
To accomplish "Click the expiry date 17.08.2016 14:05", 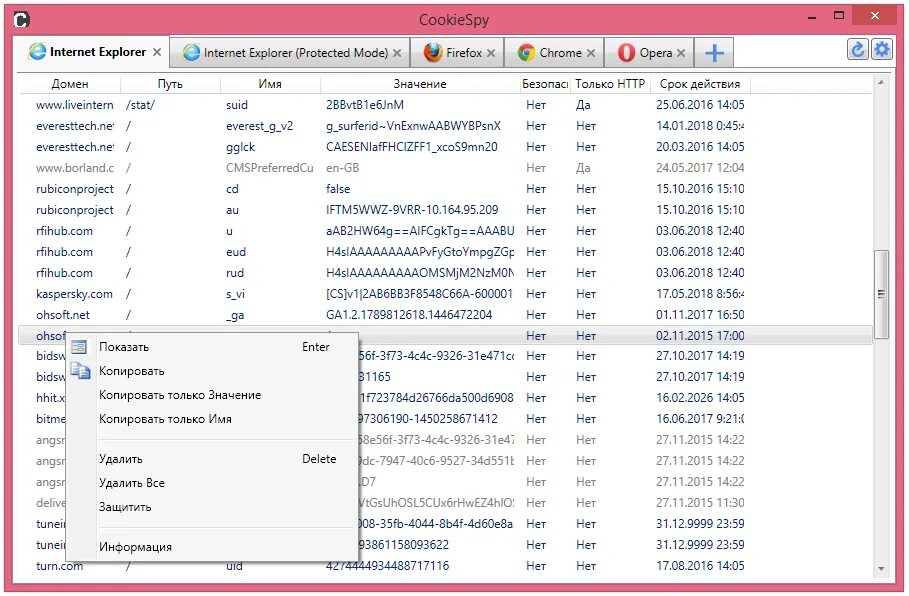I will (x=700, y=566).
